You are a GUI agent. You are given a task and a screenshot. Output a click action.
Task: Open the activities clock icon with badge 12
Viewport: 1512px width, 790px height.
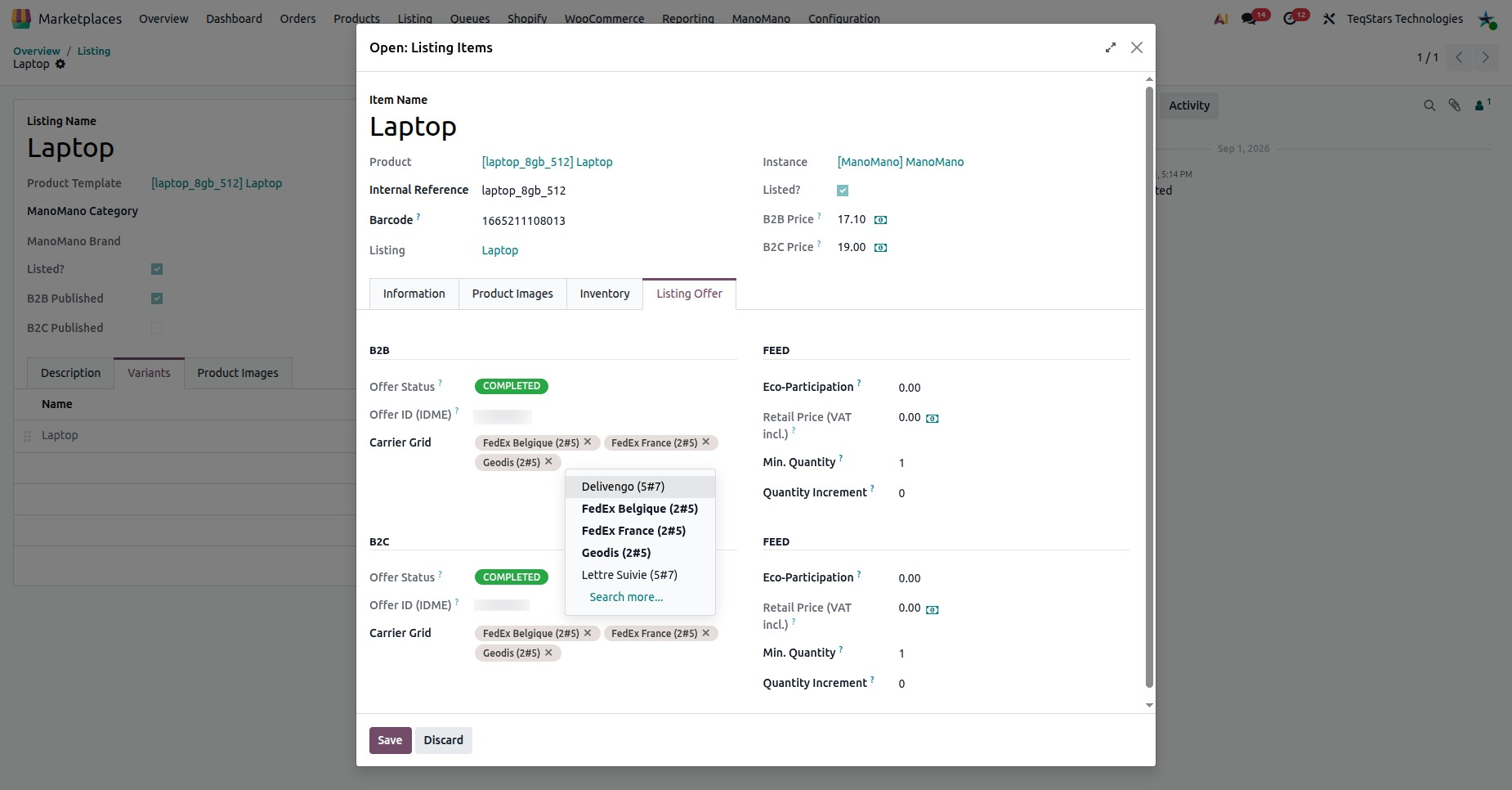(1290, 19)
